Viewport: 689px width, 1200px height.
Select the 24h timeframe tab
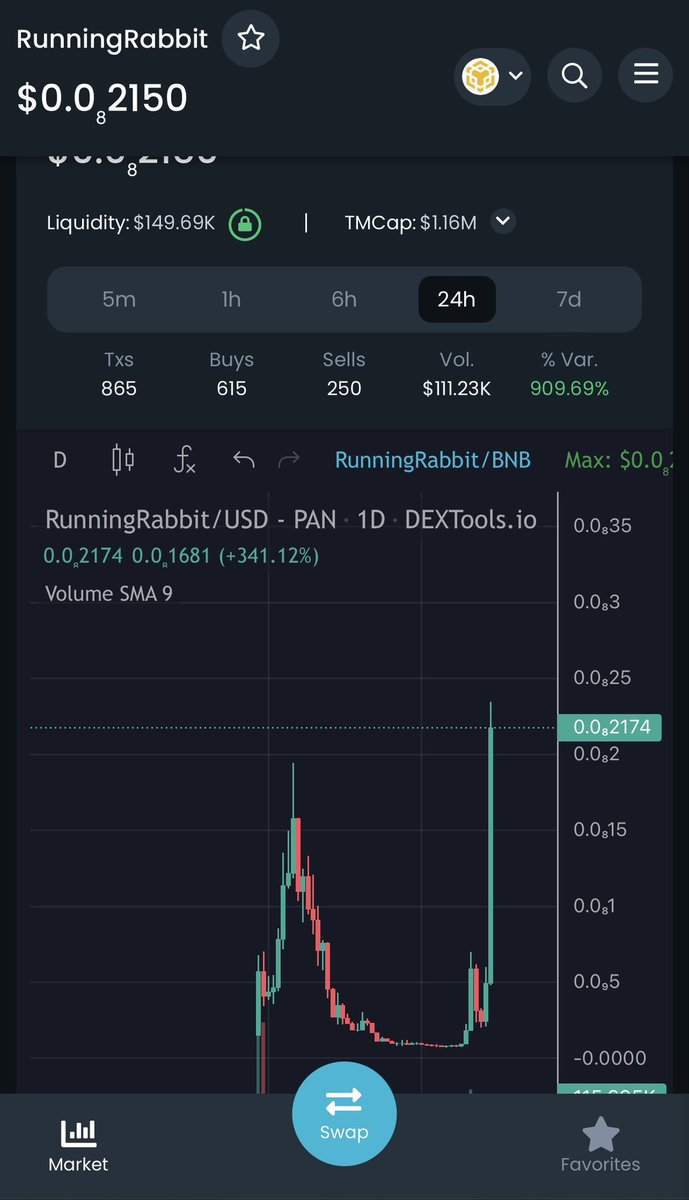(x=456, y=299)
